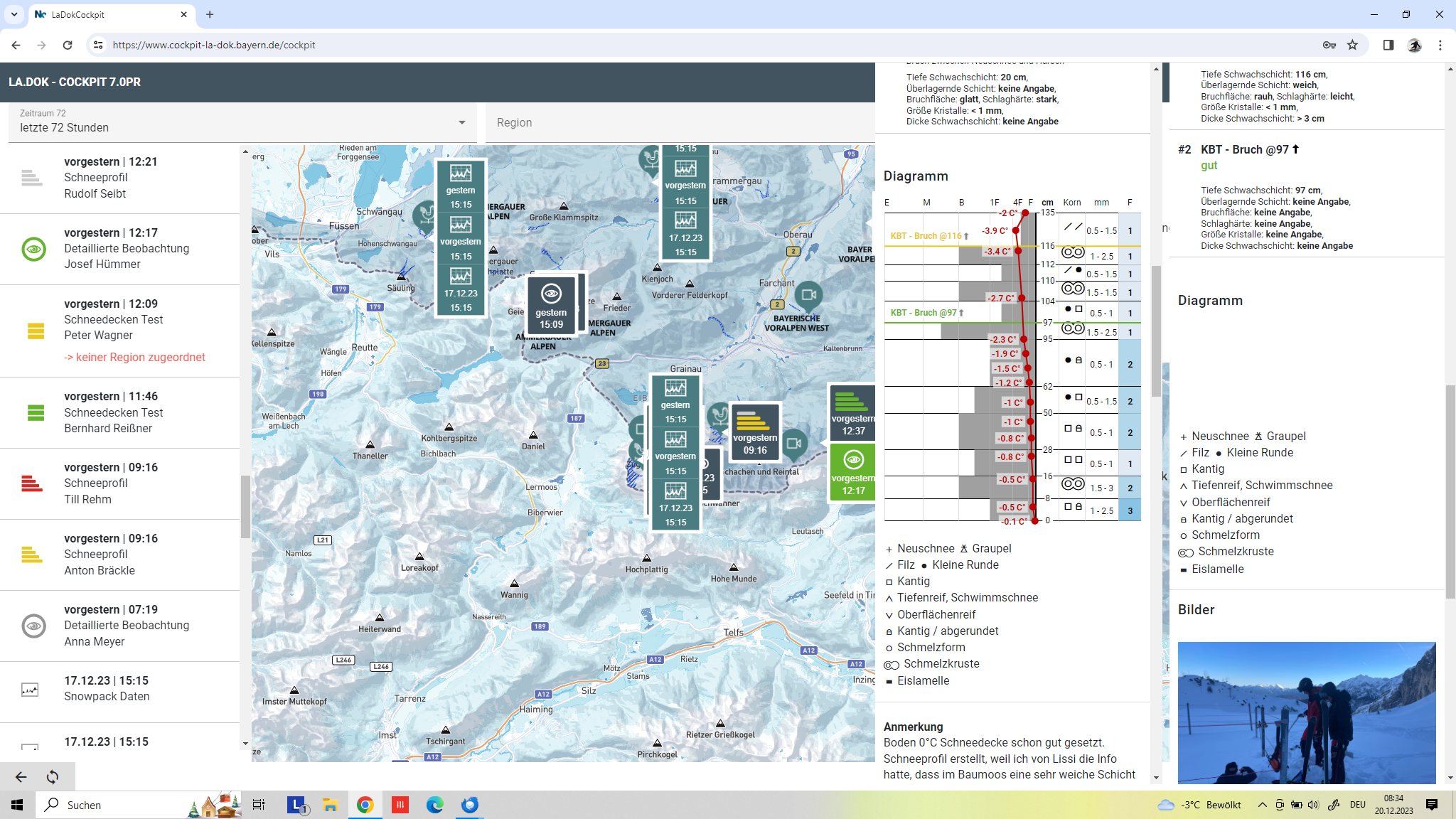Click snowpack marker 'gestern 15:15' near Grainau
The width and height of the screenshot is (1456, 819).
(x=675, y=402)
